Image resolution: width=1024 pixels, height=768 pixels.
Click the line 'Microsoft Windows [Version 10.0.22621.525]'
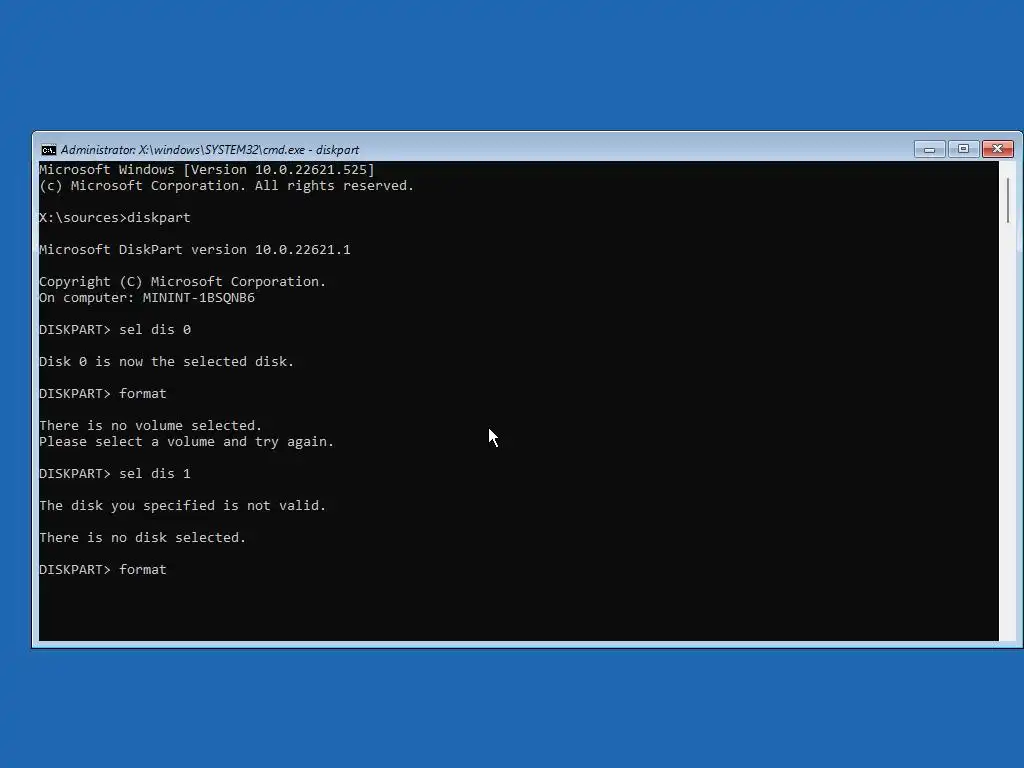206,170
